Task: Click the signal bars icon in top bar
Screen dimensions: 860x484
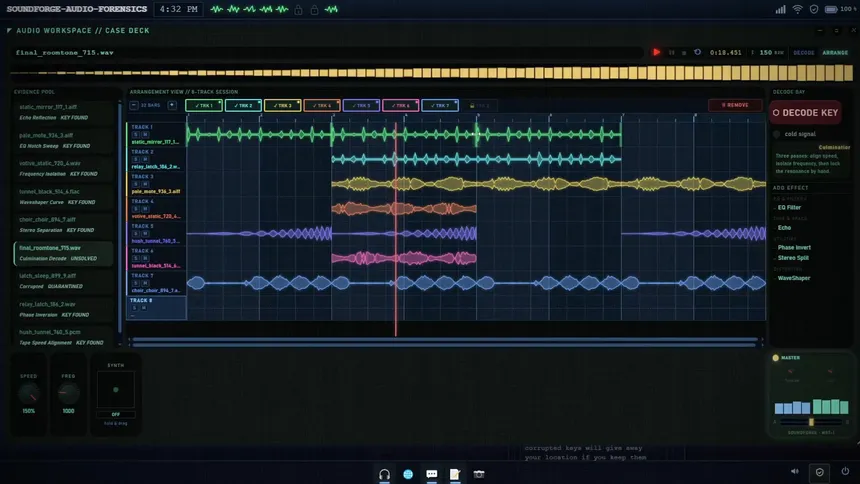Action: [x=780, y=9]
